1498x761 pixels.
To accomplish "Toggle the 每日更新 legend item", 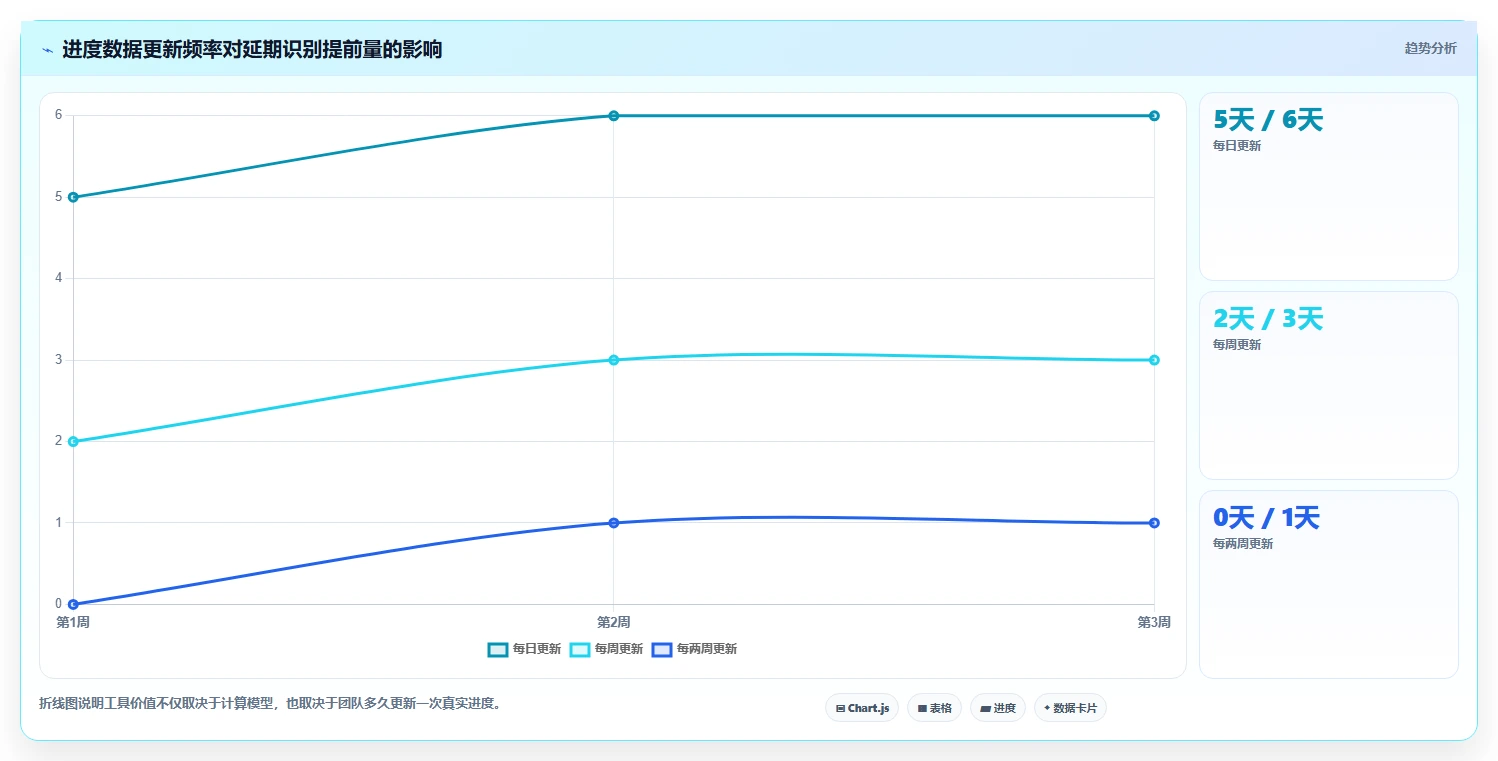I will click(x=524, y=649).
